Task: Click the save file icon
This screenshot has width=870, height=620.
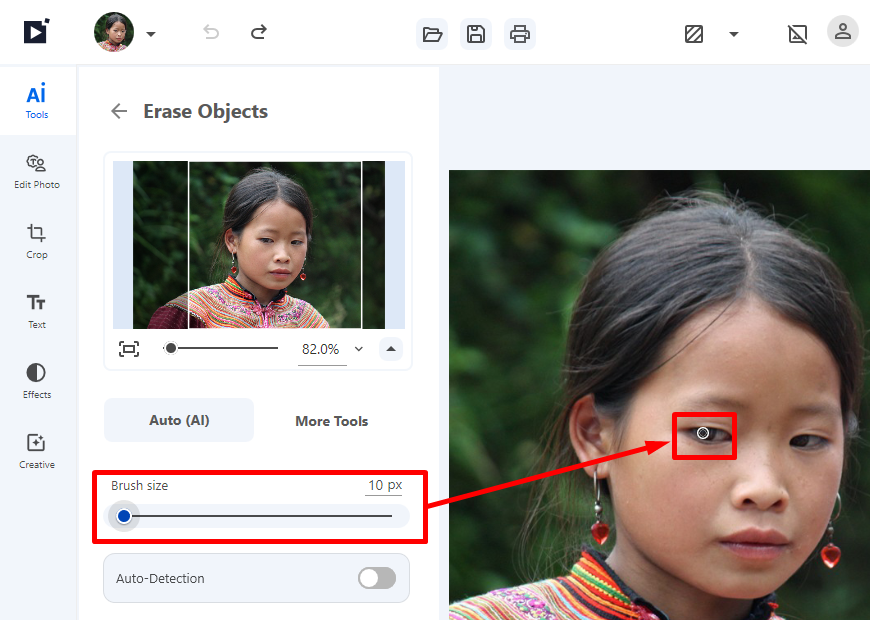Action: 476,33
